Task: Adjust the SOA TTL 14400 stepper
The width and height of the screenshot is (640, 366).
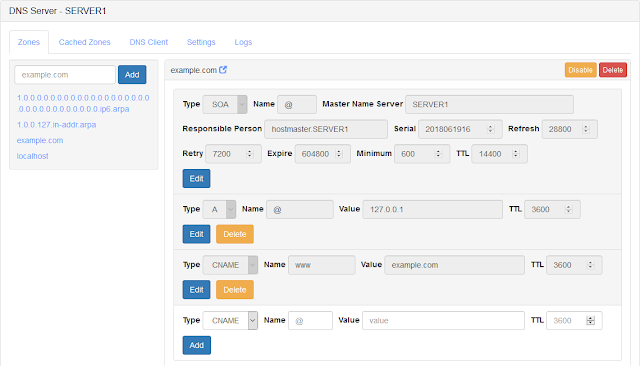Action: pyautogui.click(x=516, y=154)
